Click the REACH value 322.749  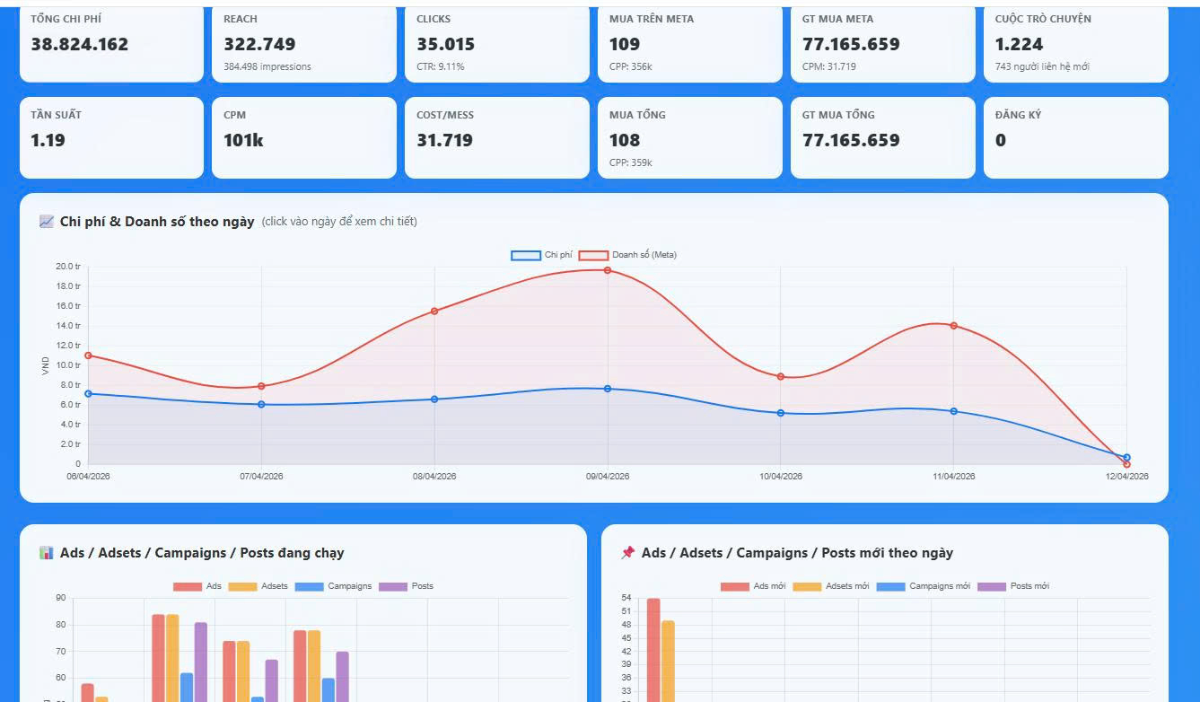click(259, 44)
